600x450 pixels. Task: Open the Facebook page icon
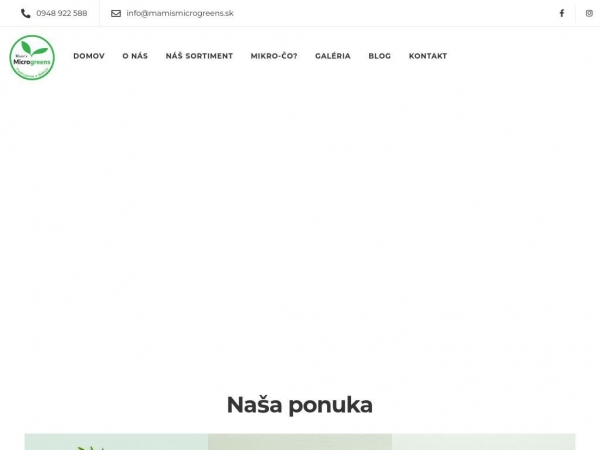pyautogui.click(x=561, y=13)
